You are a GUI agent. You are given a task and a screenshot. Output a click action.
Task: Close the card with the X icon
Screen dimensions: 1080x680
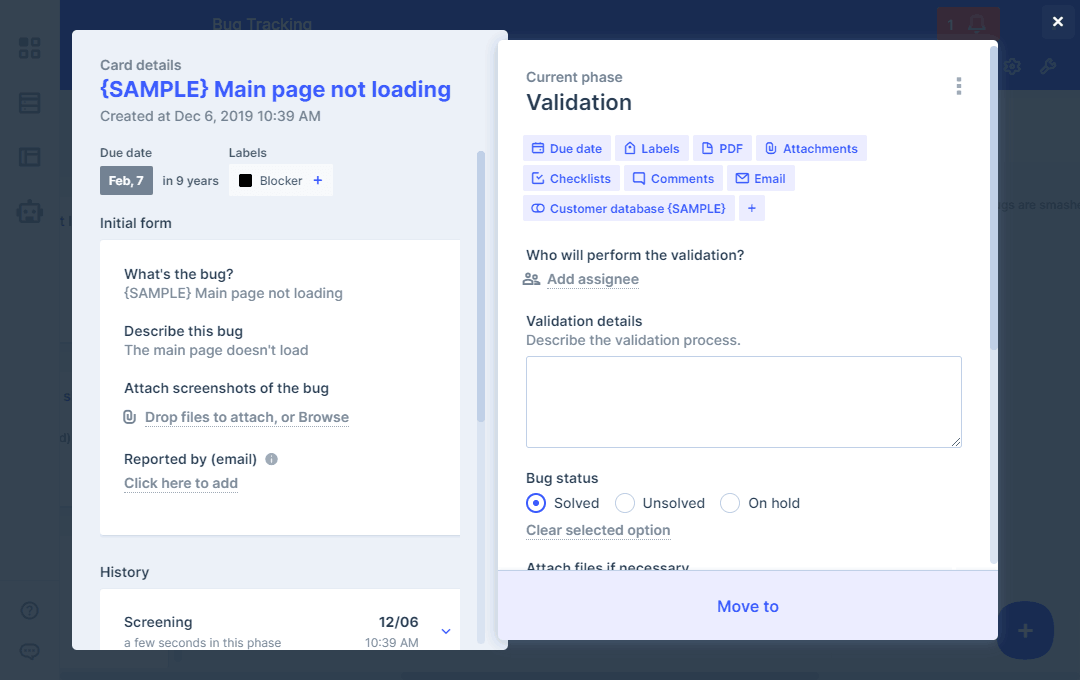pos(1057,22)
